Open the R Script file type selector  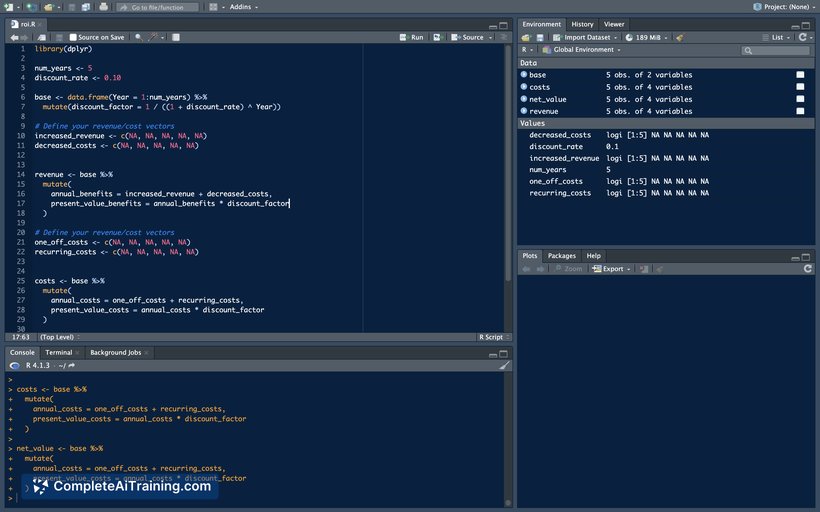(494, 337)
